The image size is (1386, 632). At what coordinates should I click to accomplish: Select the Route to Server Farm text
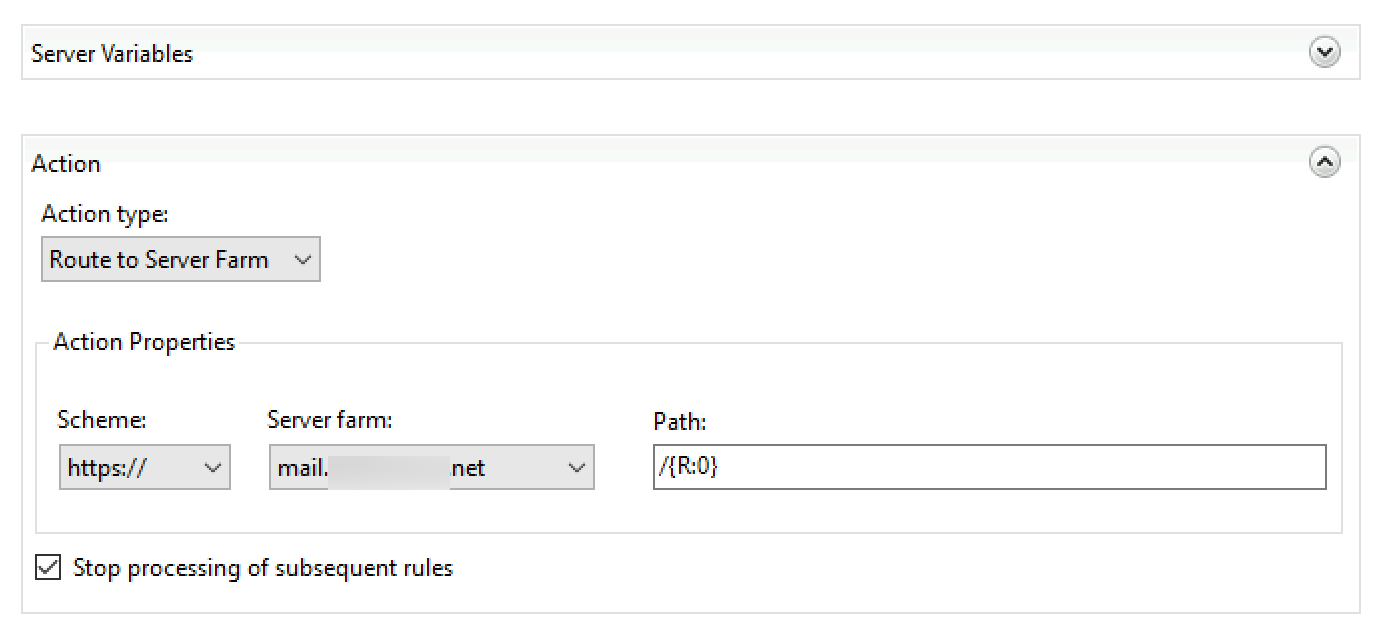click(x=159, y=260)
